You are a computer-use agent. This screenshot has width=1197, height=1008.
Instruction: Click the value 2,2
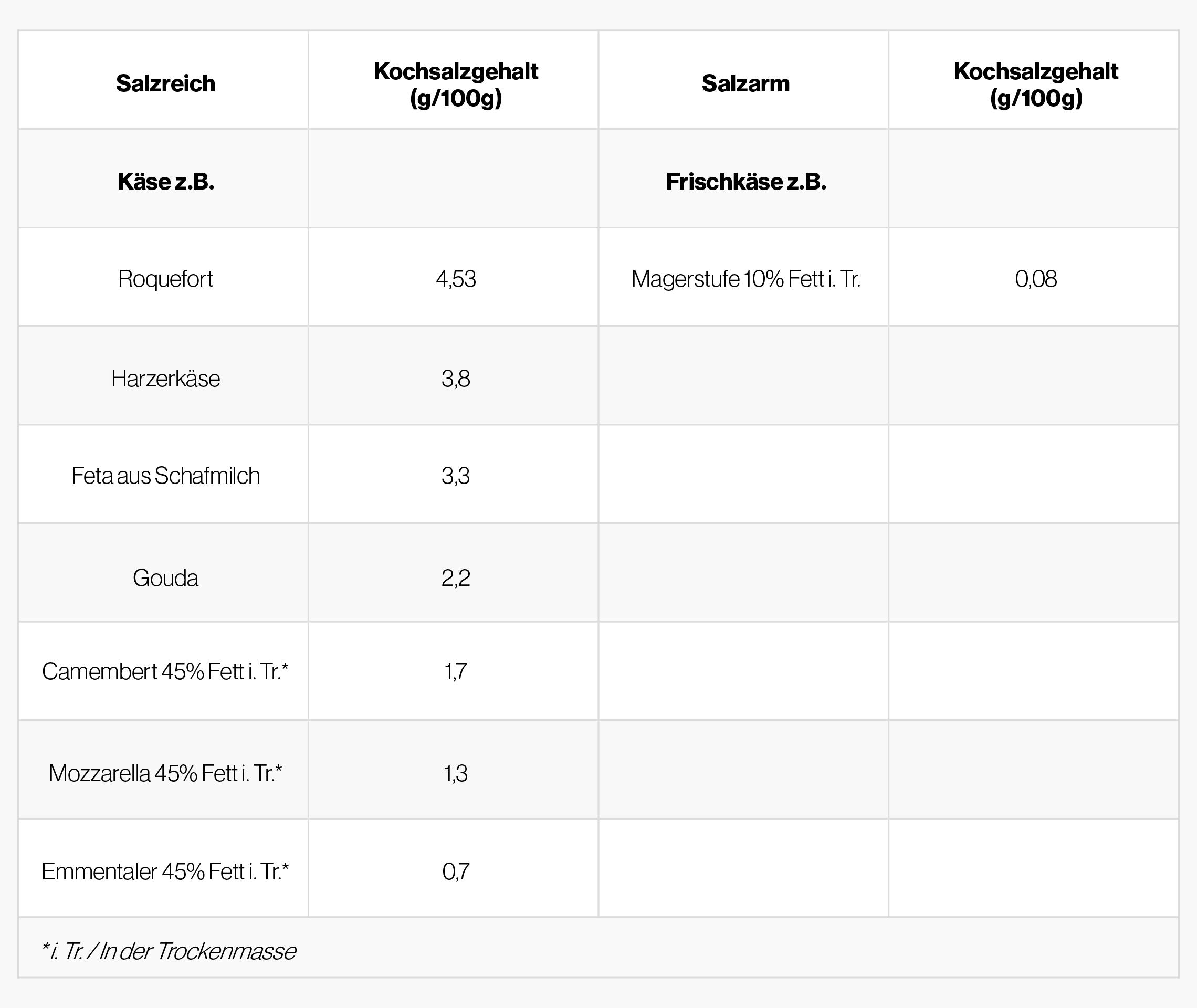tap(455, 577)
